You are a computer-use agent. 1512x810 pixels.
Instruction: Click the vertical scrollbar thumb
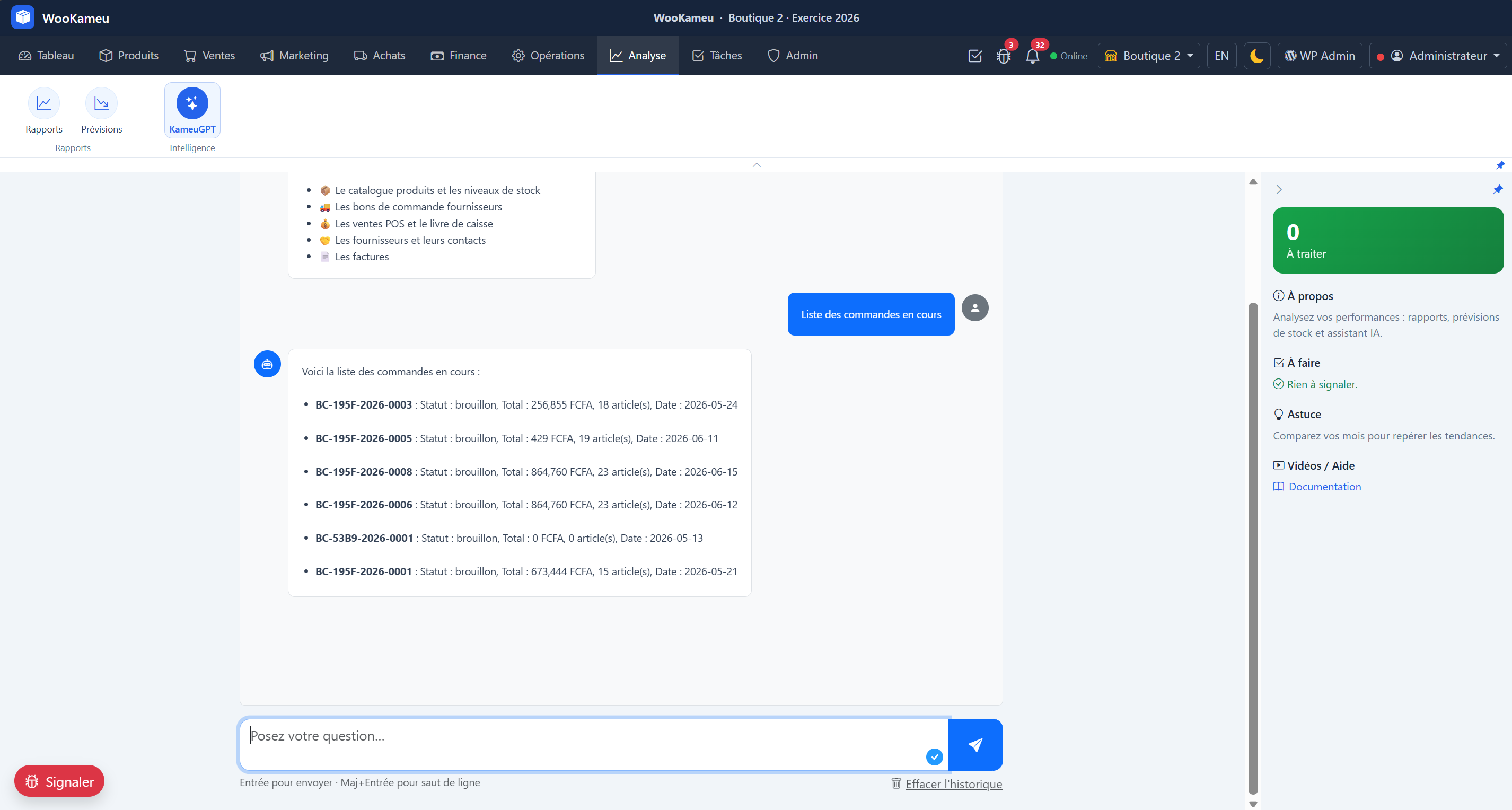1253,548
